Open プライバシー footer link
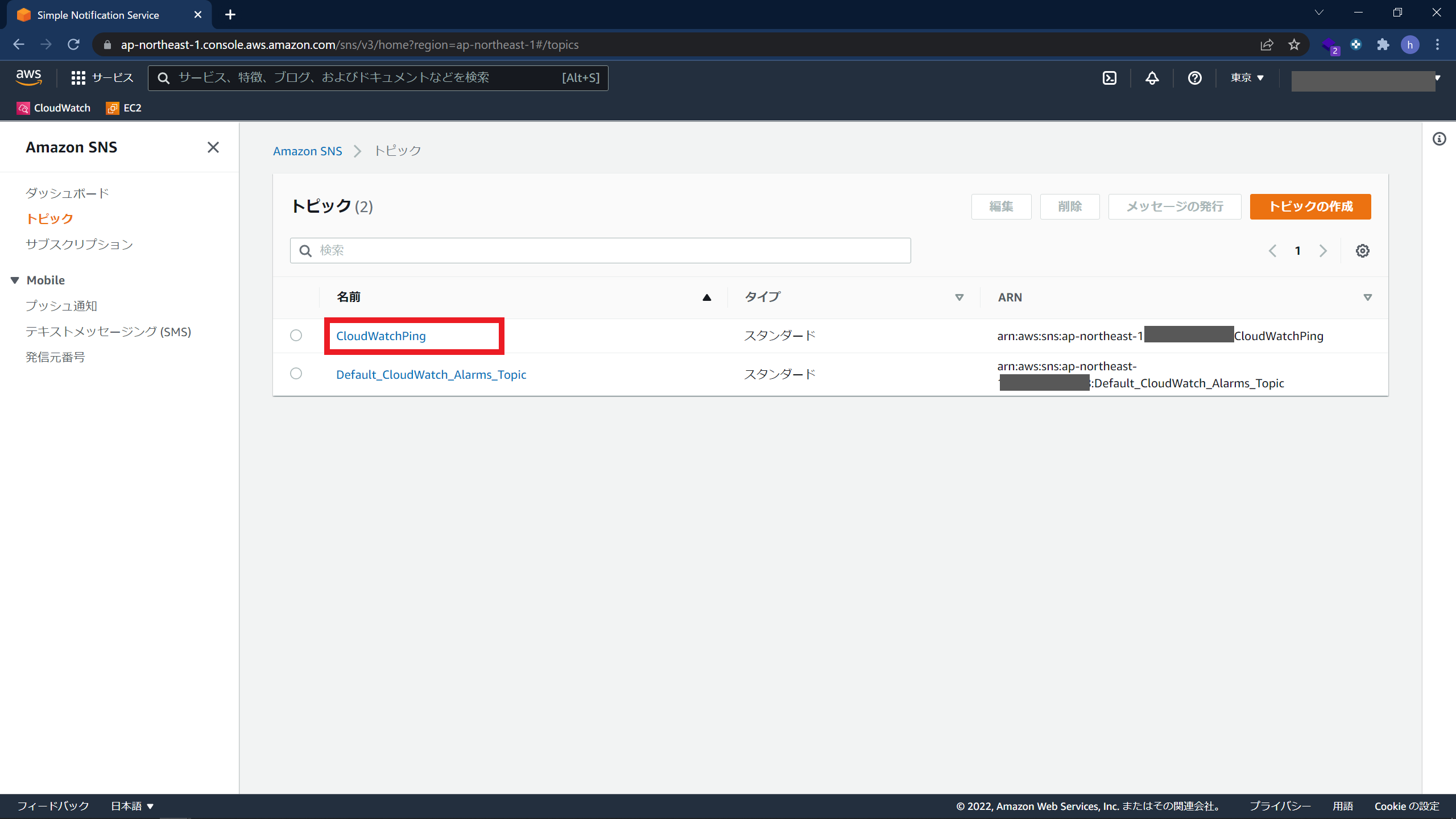This screenshot has width=1456, height=819. 1280,806
